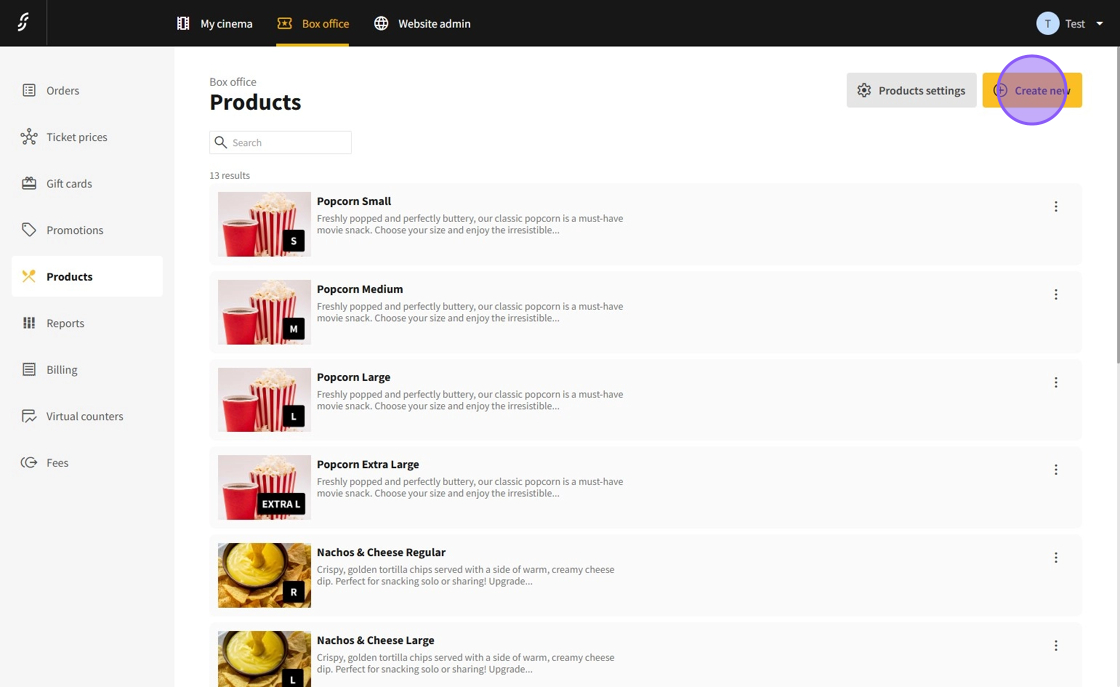This screenshot has width=1120, height=687.
Task: Open options menu for Popcorn Small
Action: tap(1055, 207)
